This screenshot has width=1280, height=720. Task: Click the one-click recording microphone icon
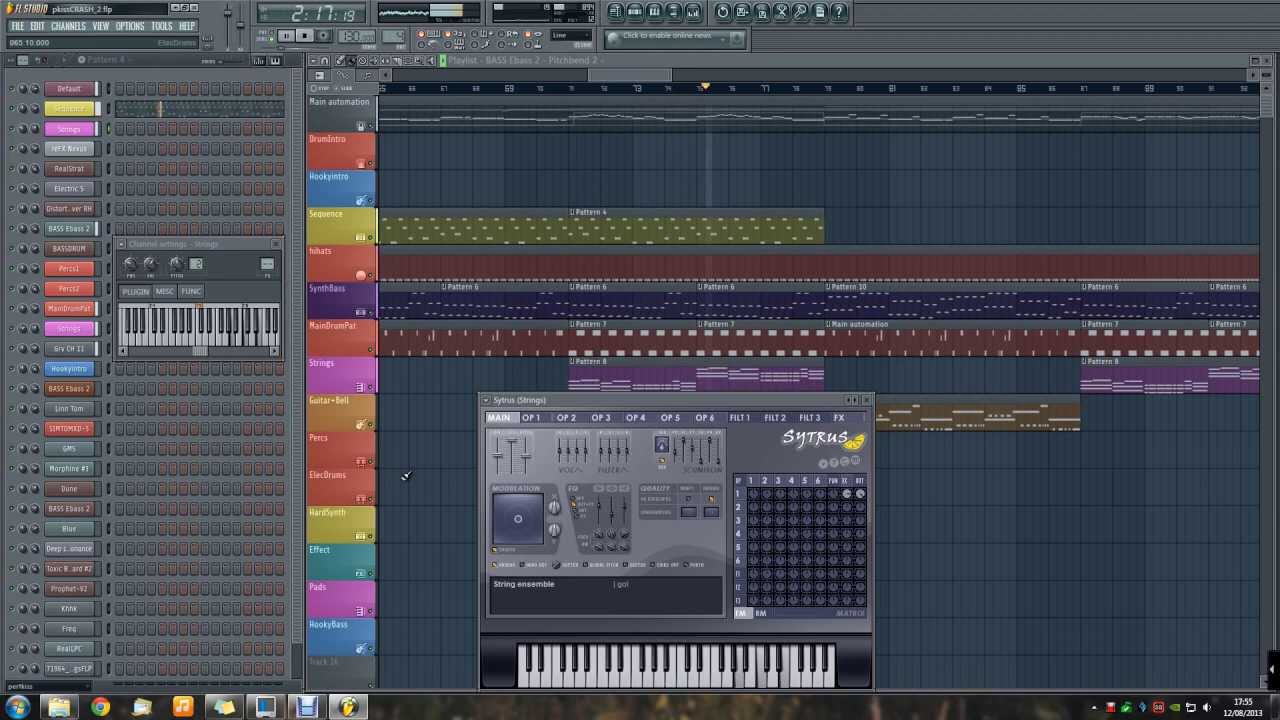coord(802,12)
